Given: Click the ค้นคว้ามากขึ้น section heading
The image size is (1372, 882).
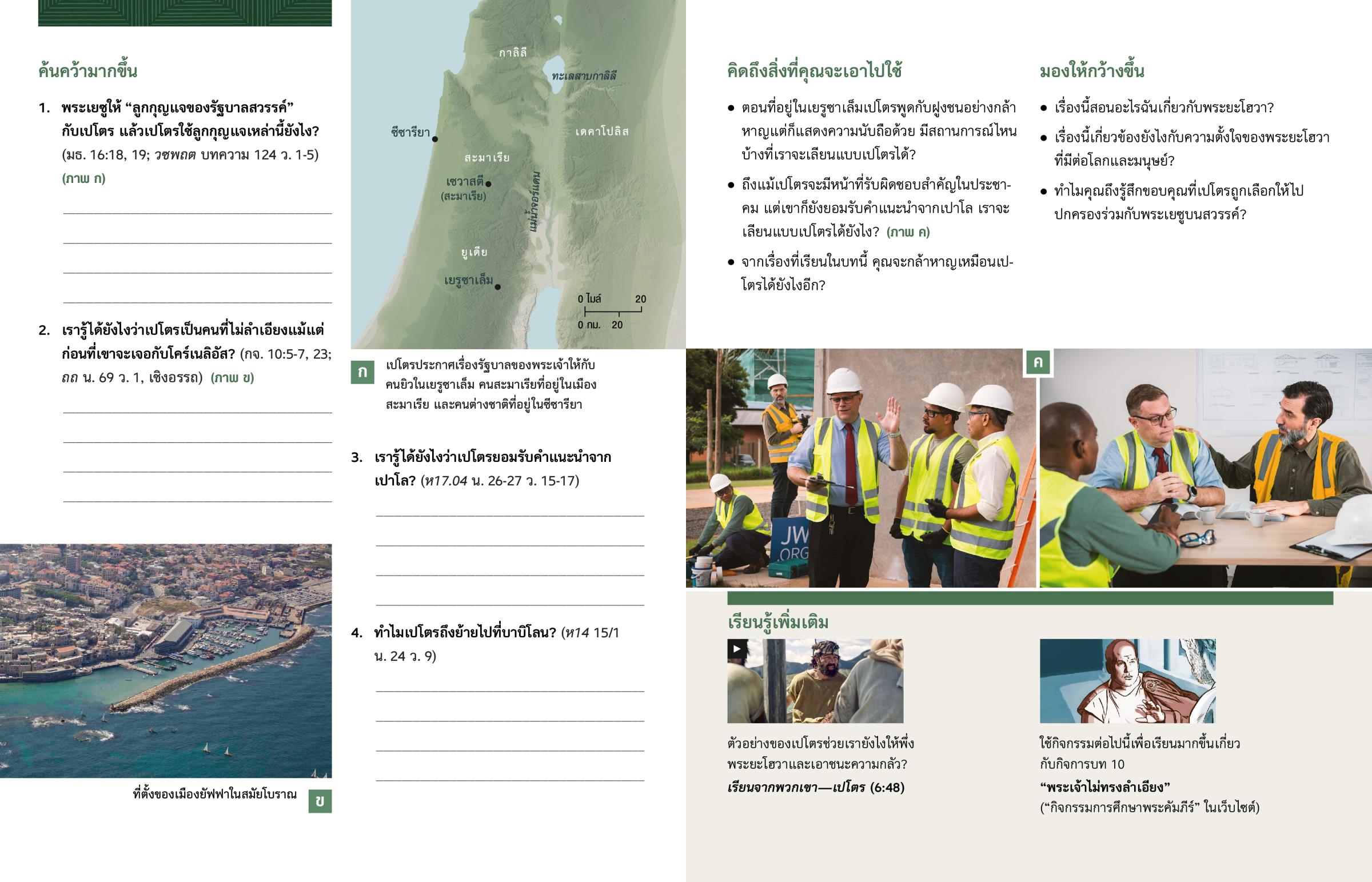Looking at the screenshot, I should pyautogui.click(x=87, y=71).
